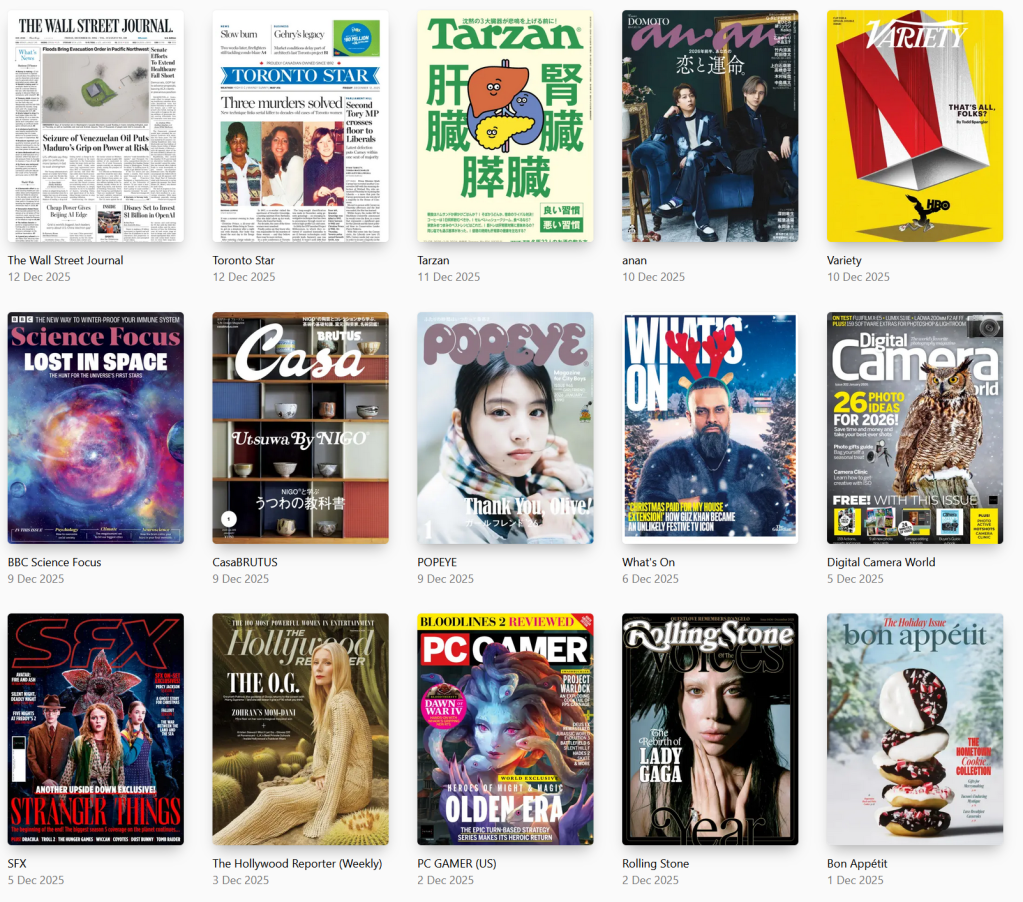1023x902 pixels.
Task: Select the PC Gamer cover thumbnail
Action: point(505,729)
